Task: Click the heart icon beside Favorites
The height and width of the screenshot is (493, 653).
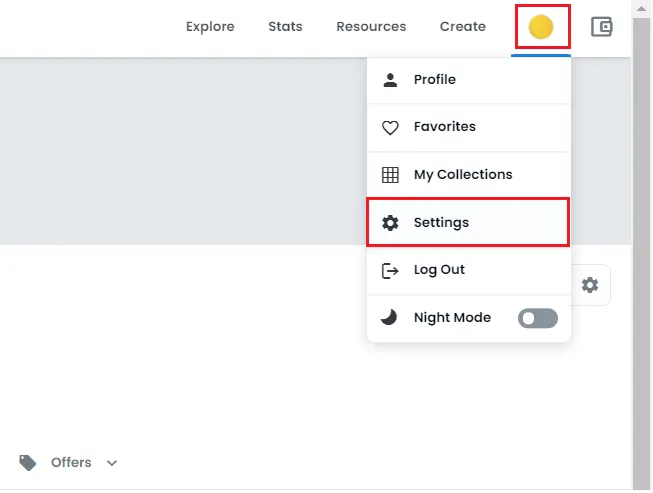Action: (x=390, y=127)
